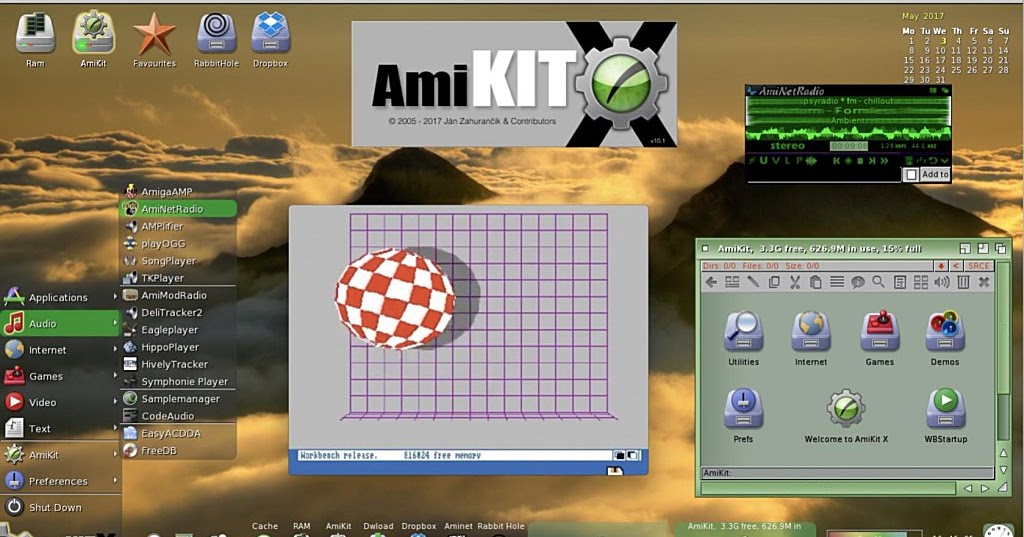Click the list view lines toolbar icon
1024x537 pixels.
coord(837,282)
